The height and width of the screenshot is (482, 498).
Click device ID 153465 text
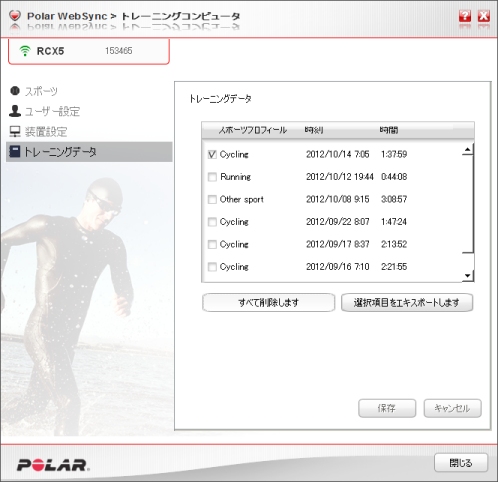coord(119,51)
